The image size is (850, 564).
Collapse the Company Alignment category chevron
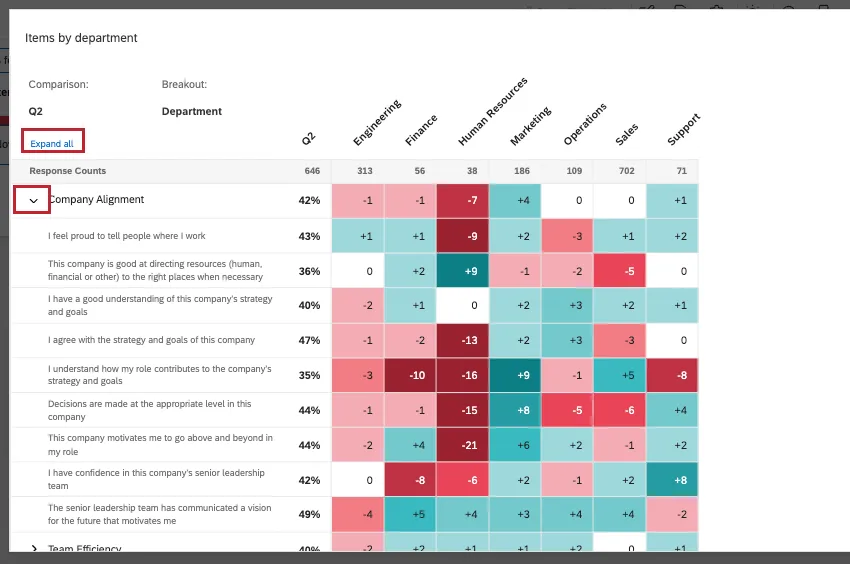[33, 200]
